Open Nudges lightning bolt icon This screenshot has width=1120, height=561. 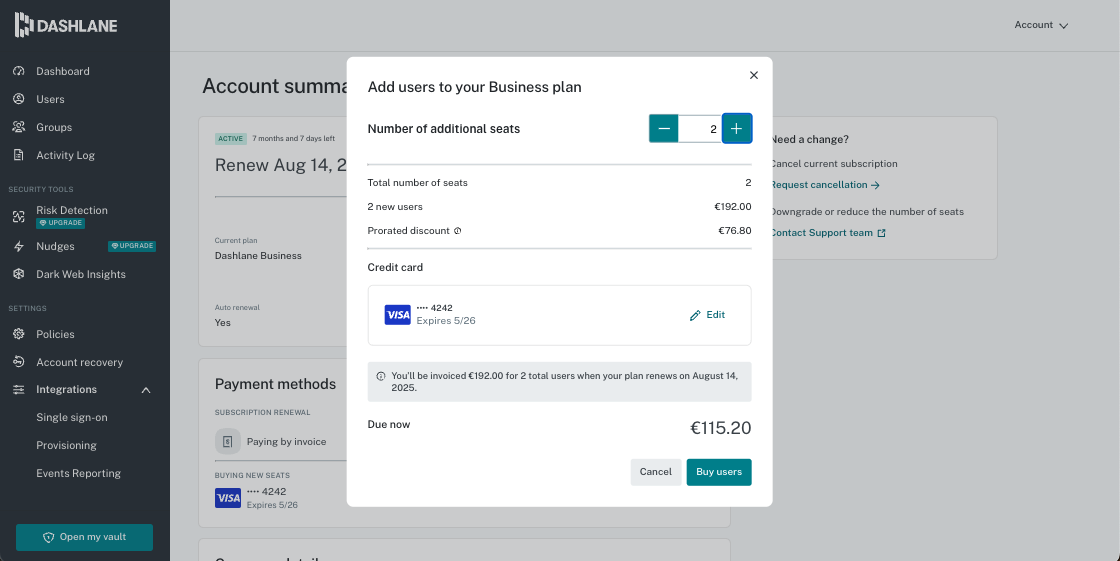click(x=19, y=247)
